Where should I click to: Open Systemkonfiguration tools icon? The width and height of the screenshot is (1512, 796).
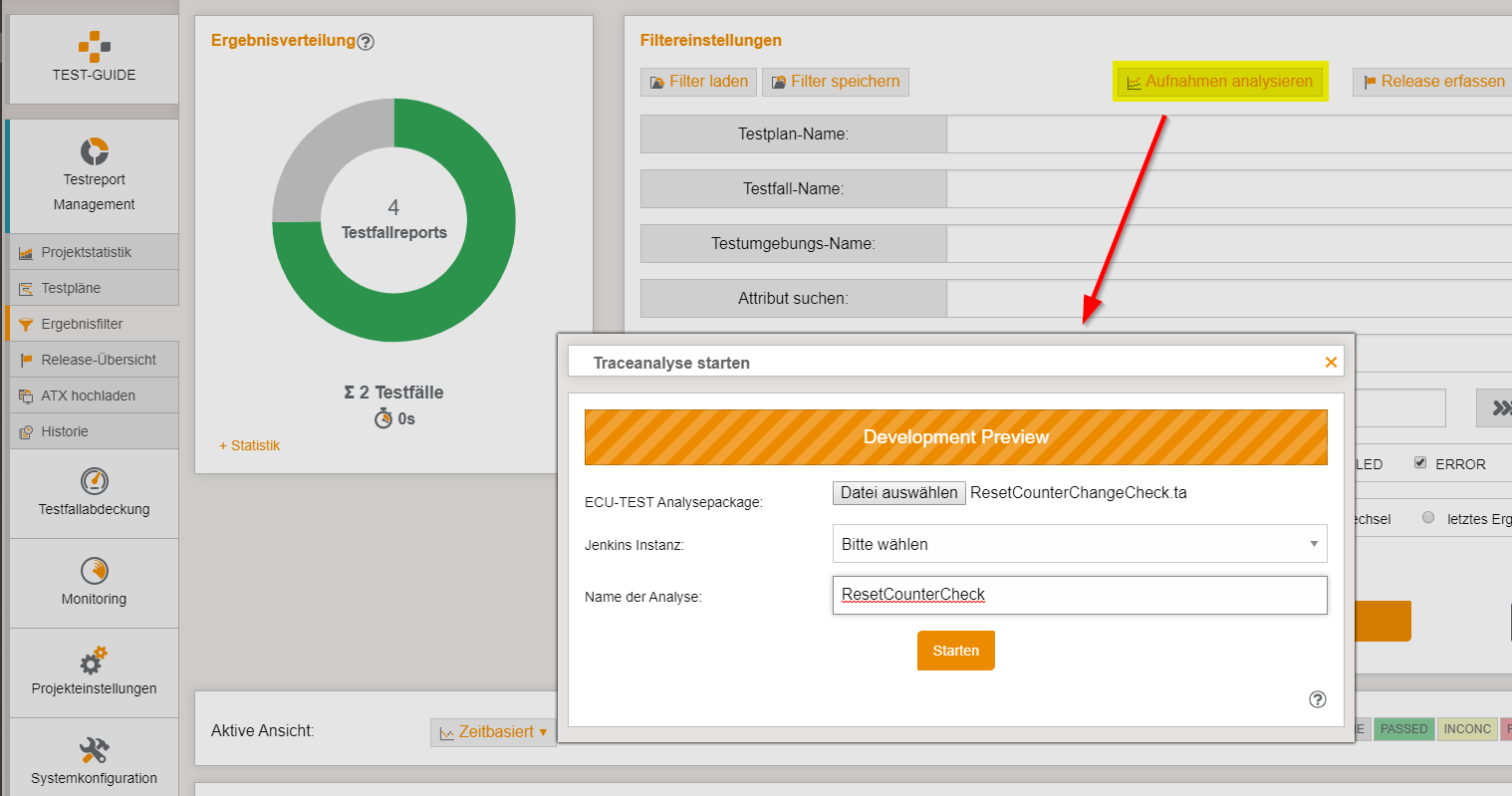tap(95, 749)
